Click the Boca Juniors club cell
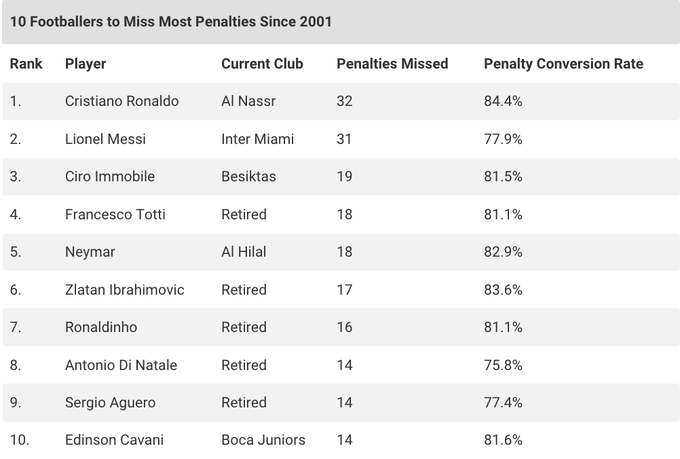This screenshot has height=459, width=680. coord(263,440)
